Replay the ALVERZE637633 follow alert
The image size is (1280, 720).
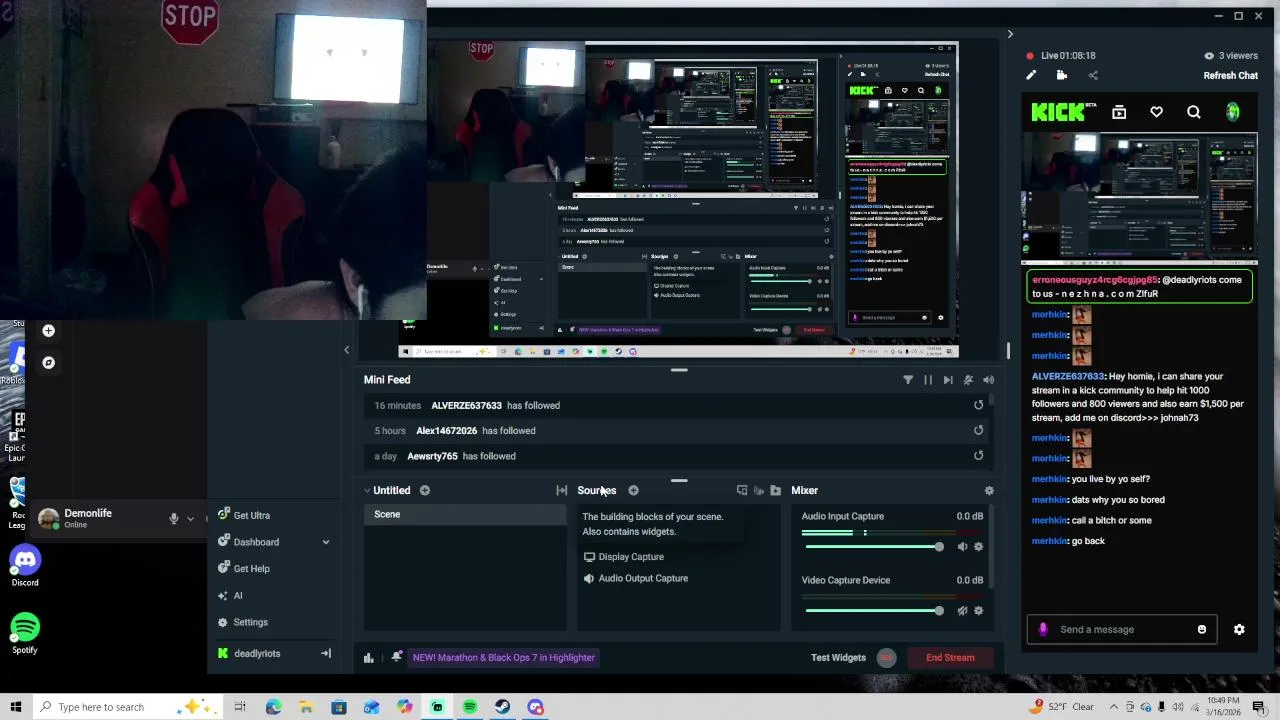(978, 405)
